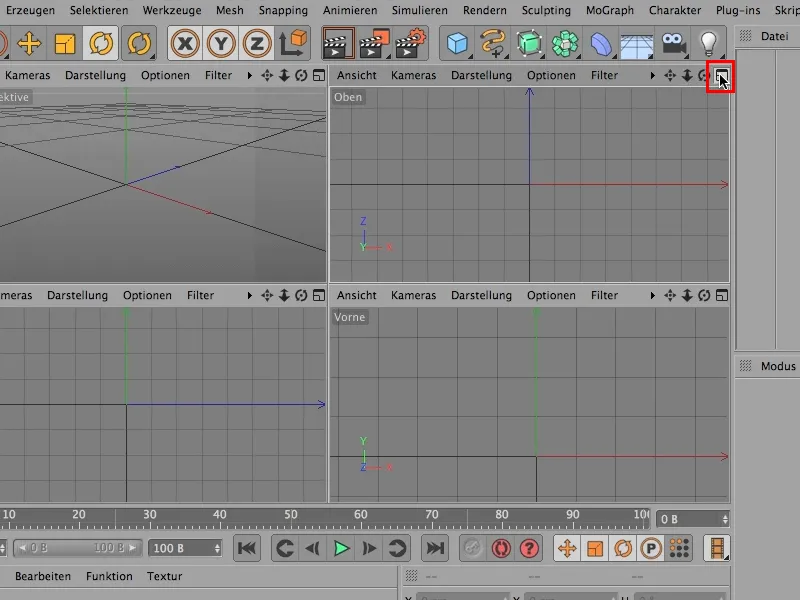Open Kameras menu in Oben viewport
The height and width of the screenshot is (600, 800).
pos(413,76)
